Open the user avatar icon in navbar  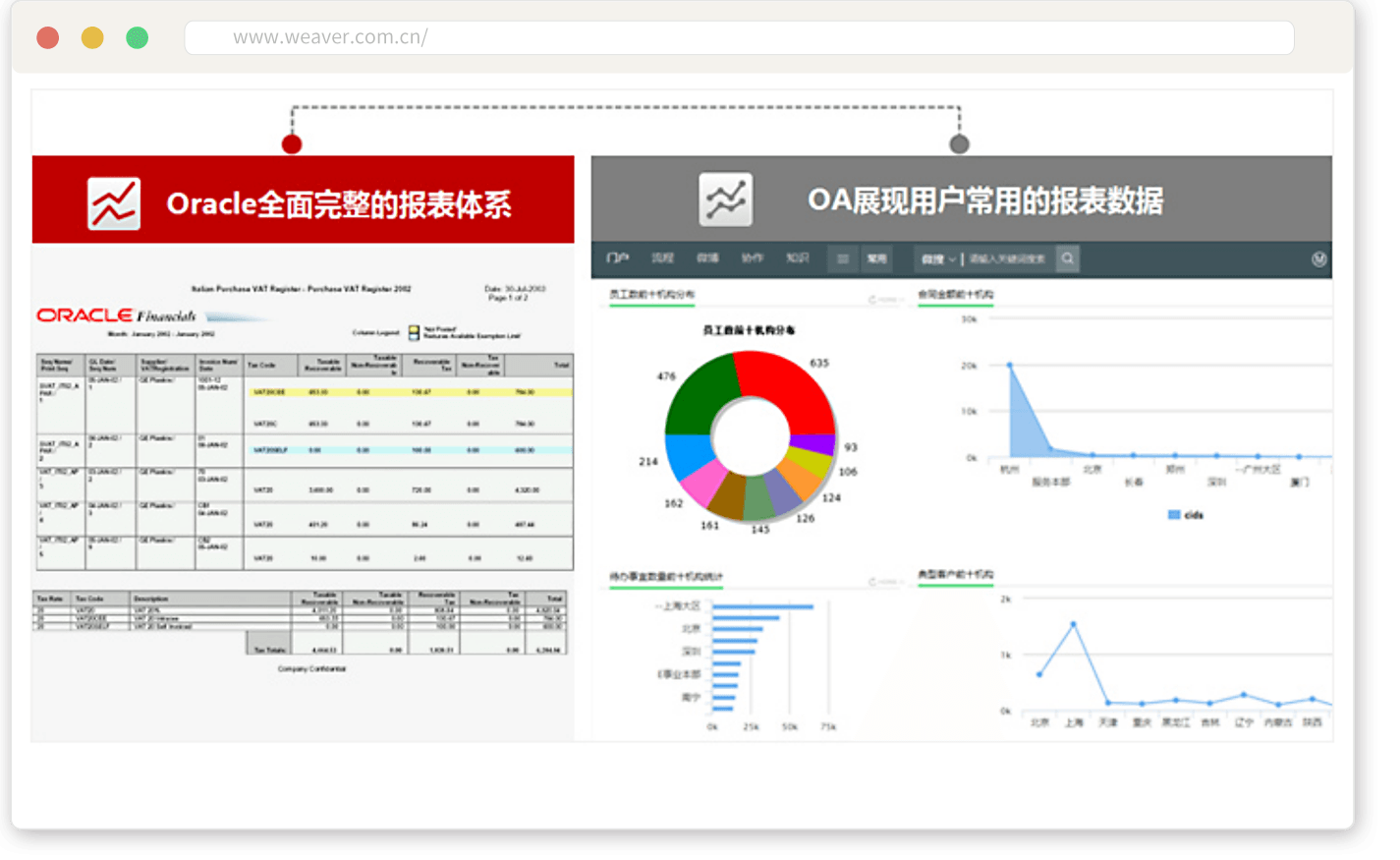[x=1318, y=258]
